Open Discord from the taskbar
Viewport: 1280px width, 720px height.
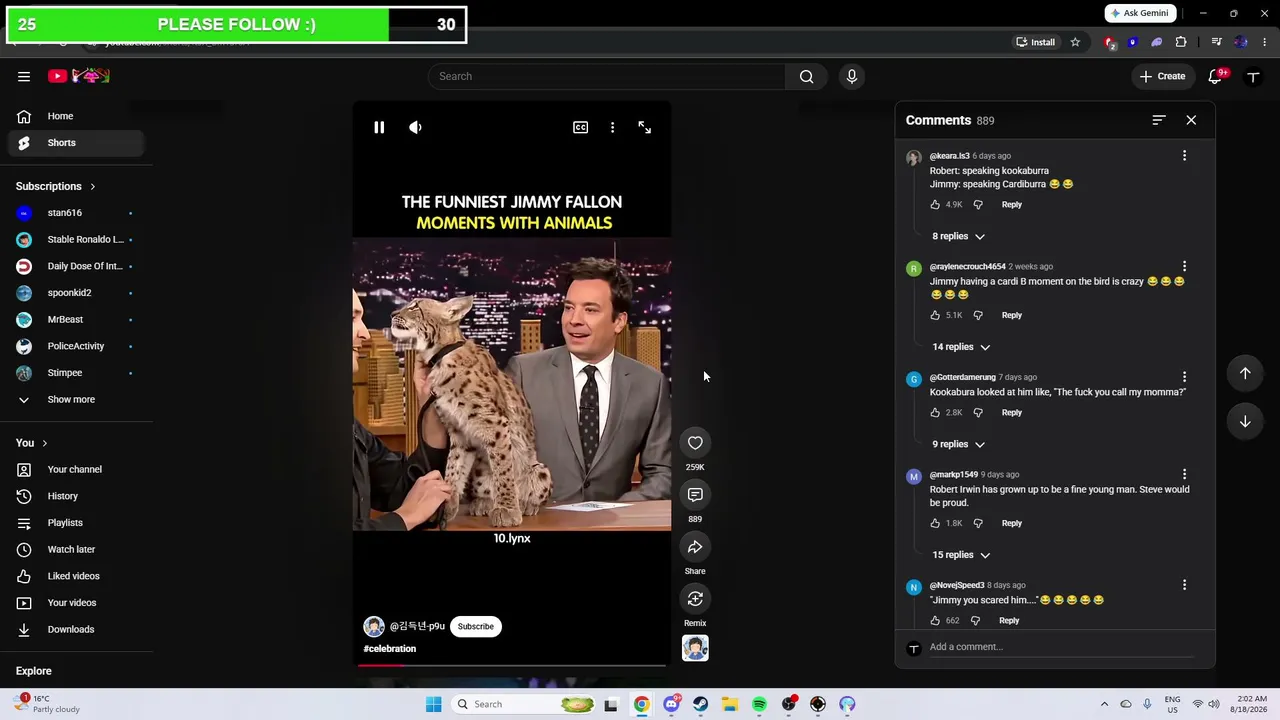coord(671,704)
